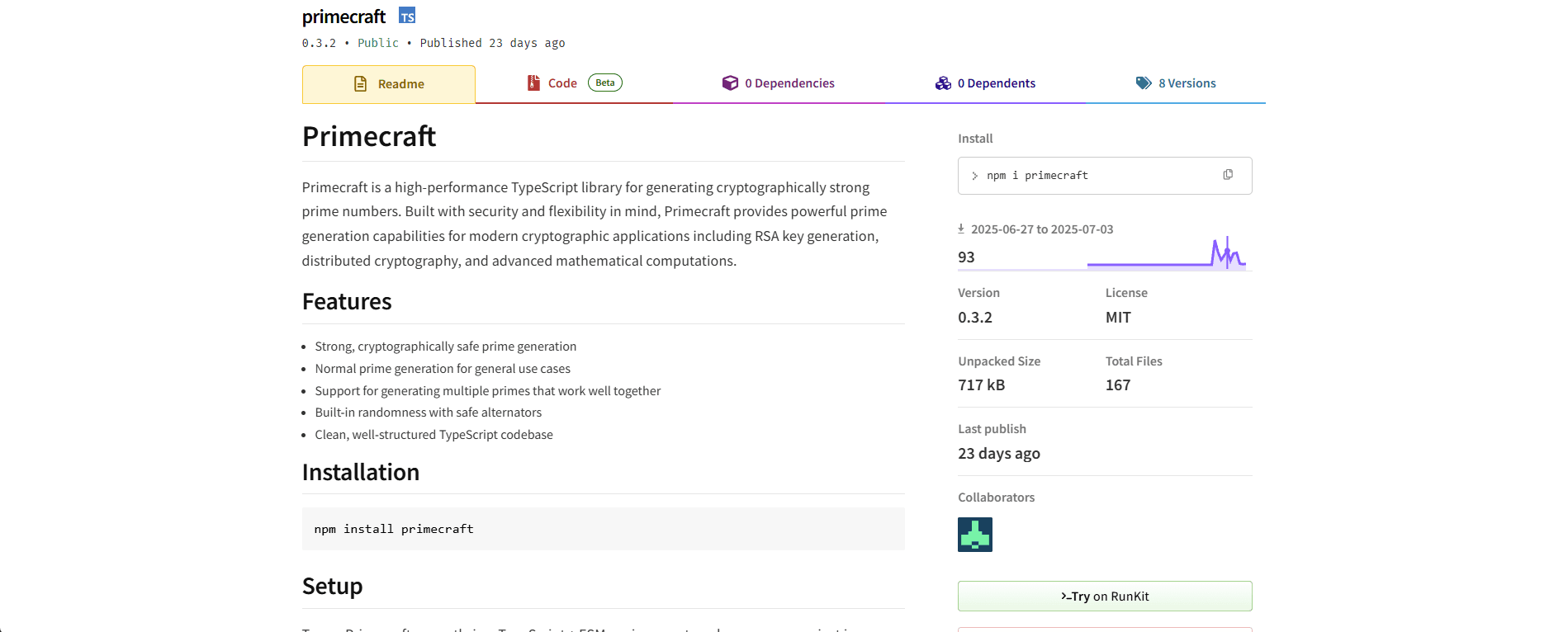The height and width of the screenshot is (632, 1568).
Task: Open the collaborator avatar thumbnail
Action: coord(975,535)
